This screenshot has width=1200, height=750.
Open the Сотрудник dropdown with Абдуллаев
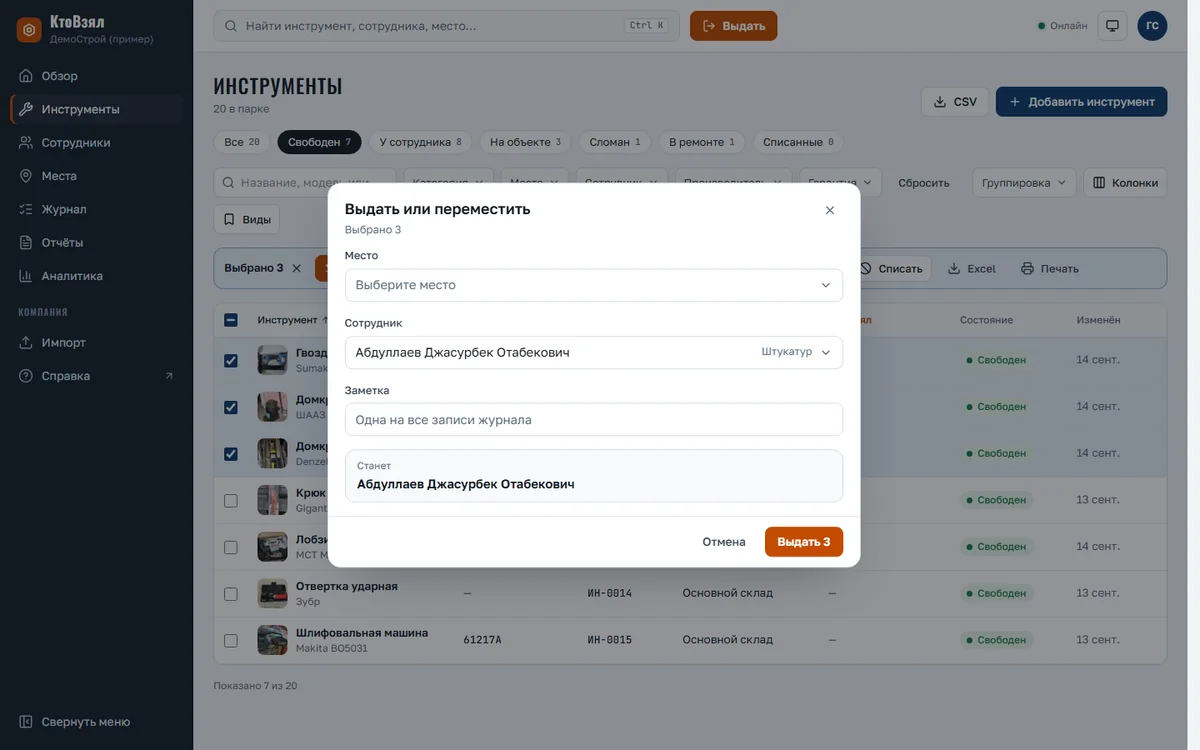[594, 352]
